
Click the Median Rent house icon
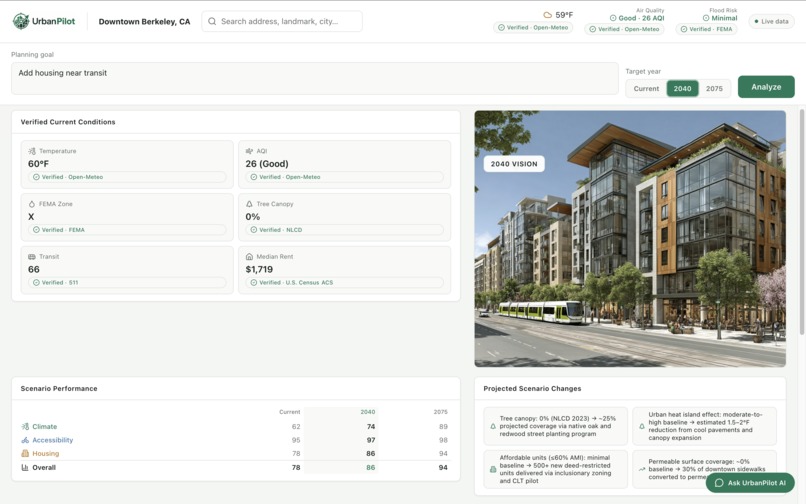point(249,257)
